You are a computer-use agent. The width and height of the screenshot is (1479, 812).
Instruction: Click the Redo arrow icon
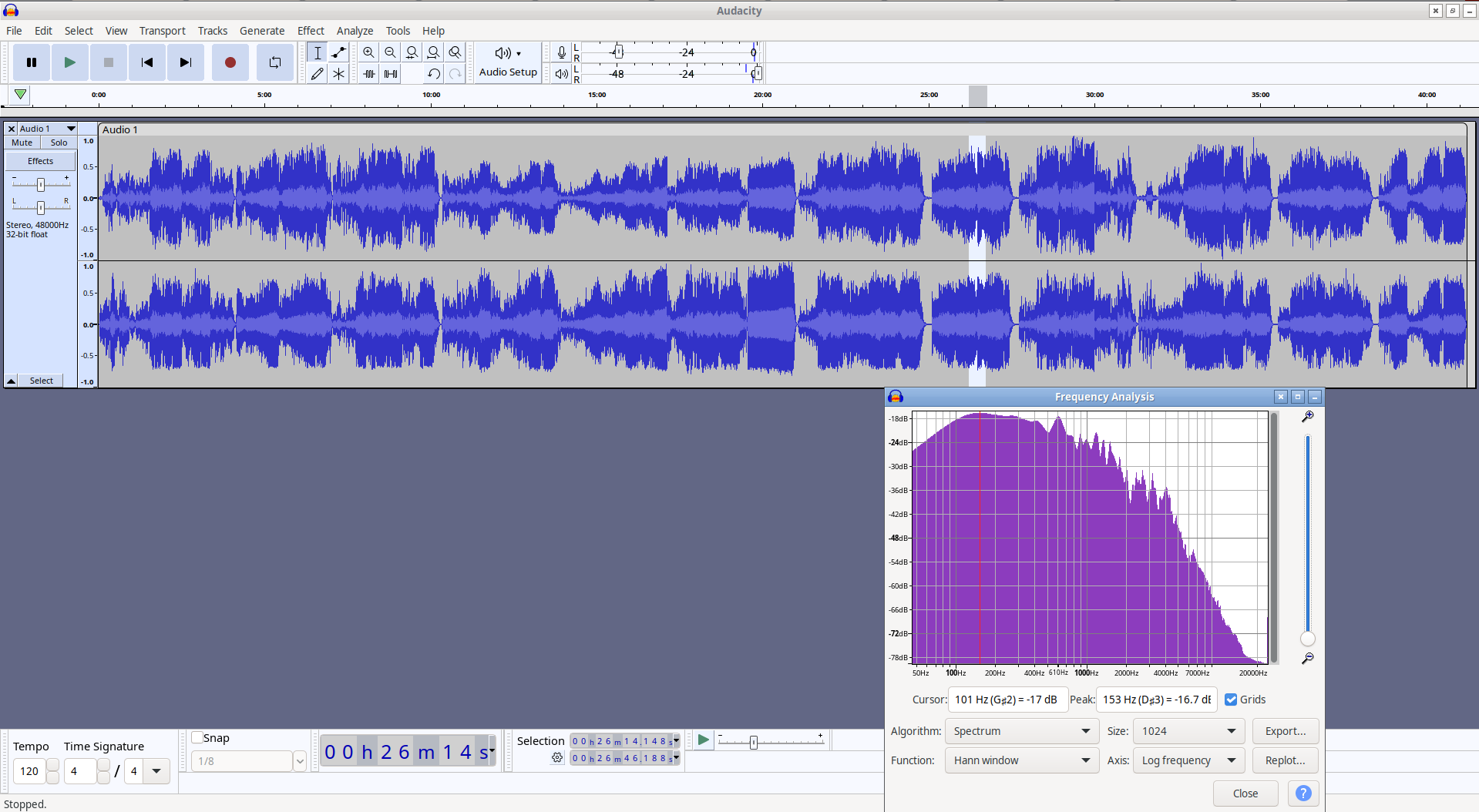(x=455, y=74)
